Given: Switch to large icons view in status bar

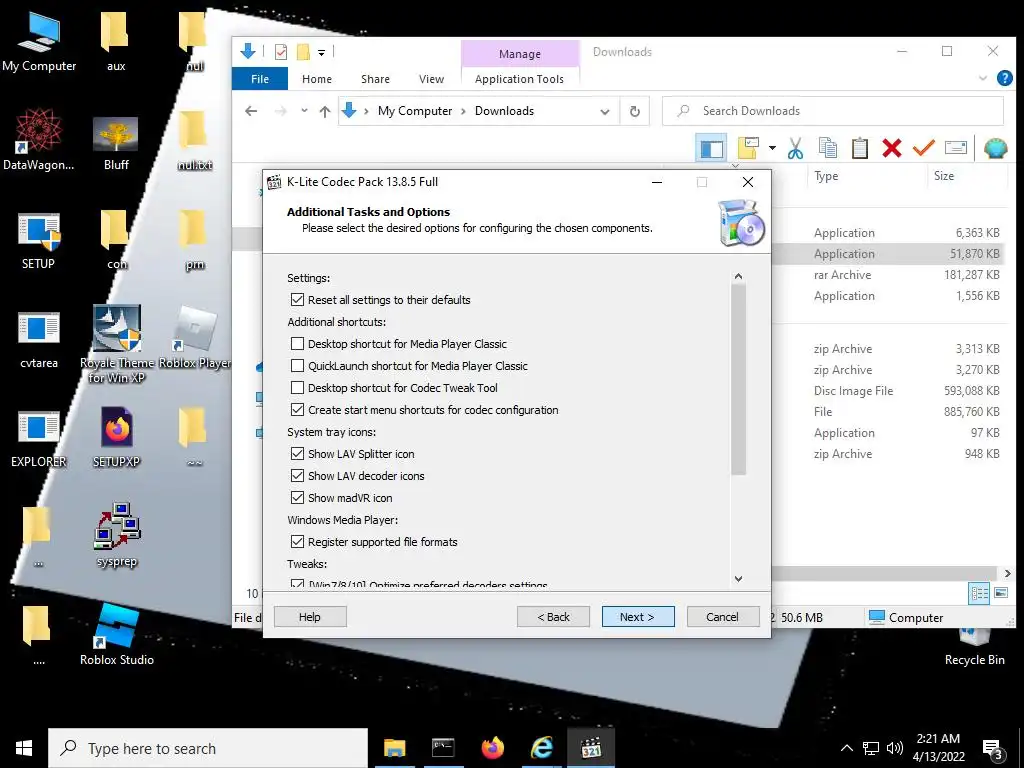Looking at the screenshot, I should tap(1000, 593).
